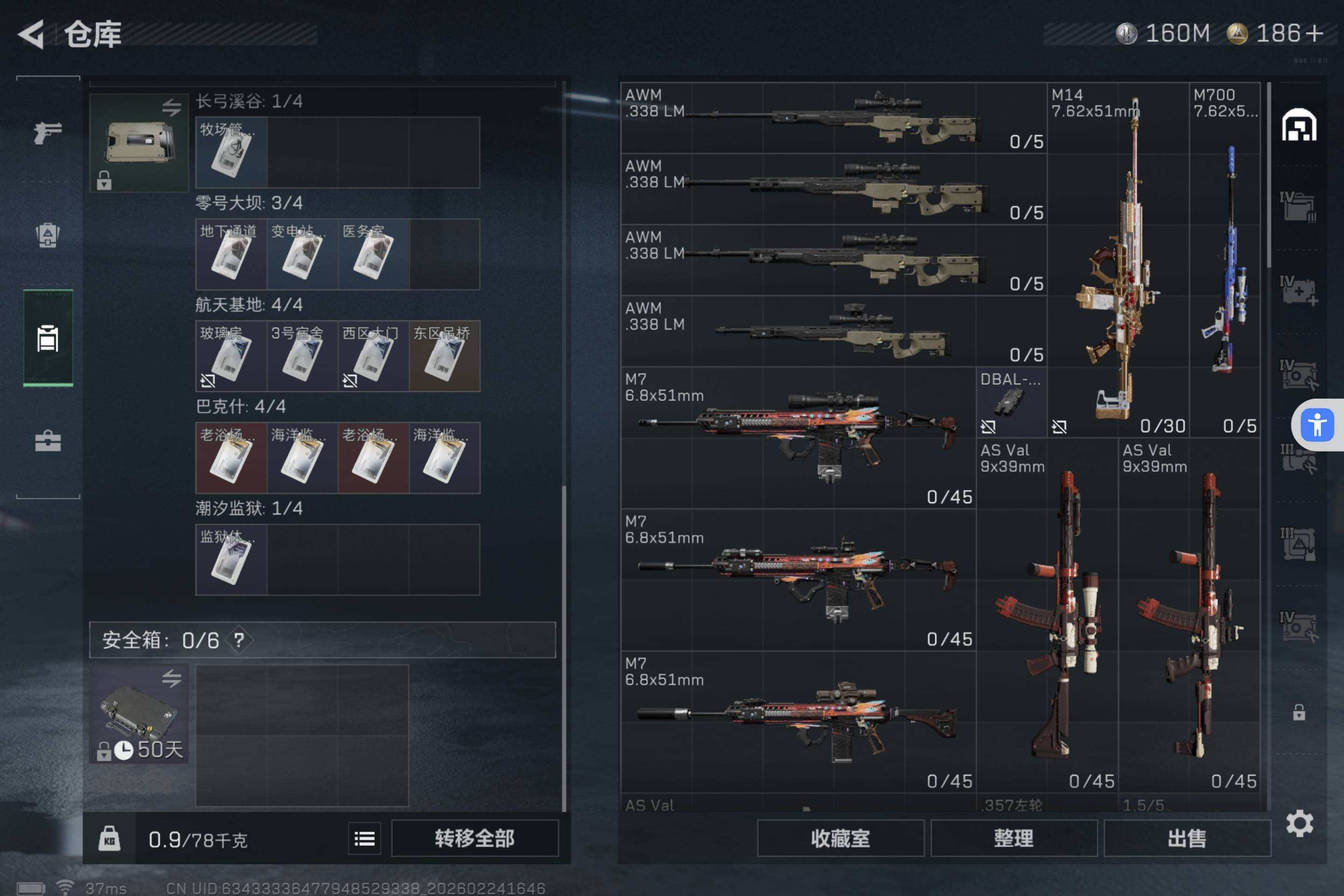Click the 出售 sell button
The width and height of the screenshot is (1344, 896).
tap(1187, 838)
